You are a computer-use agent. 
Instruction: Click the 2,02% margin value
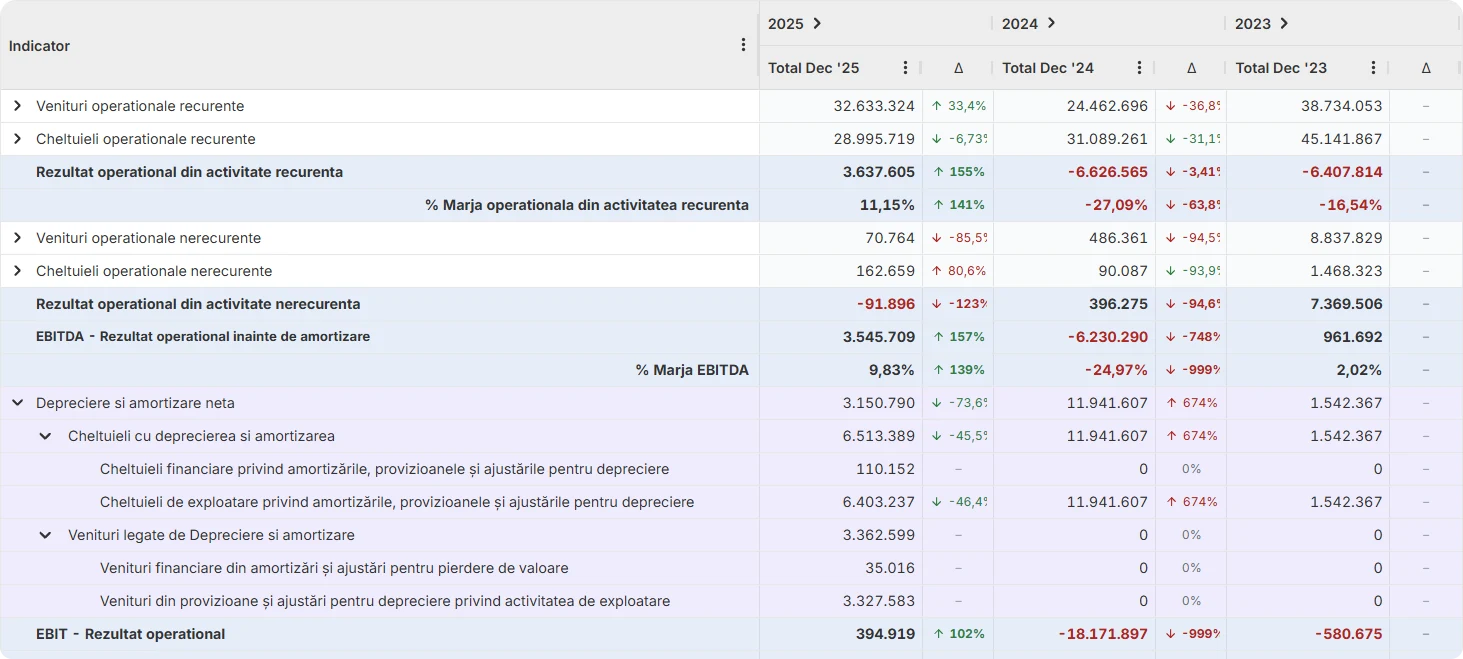click(x=1359, y=370)
